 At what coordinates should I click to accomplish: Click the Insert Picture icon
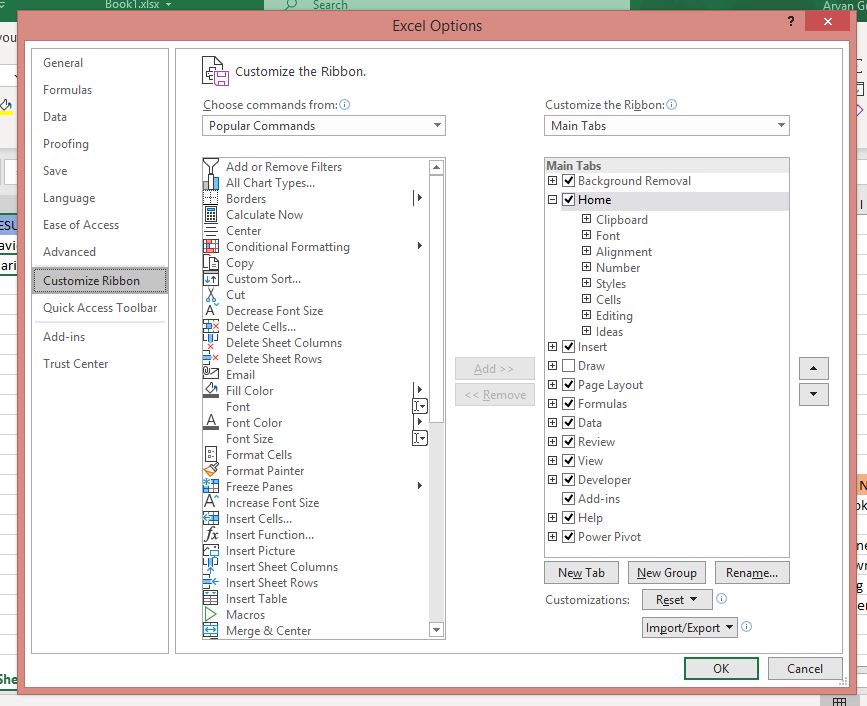pos(211,551)
